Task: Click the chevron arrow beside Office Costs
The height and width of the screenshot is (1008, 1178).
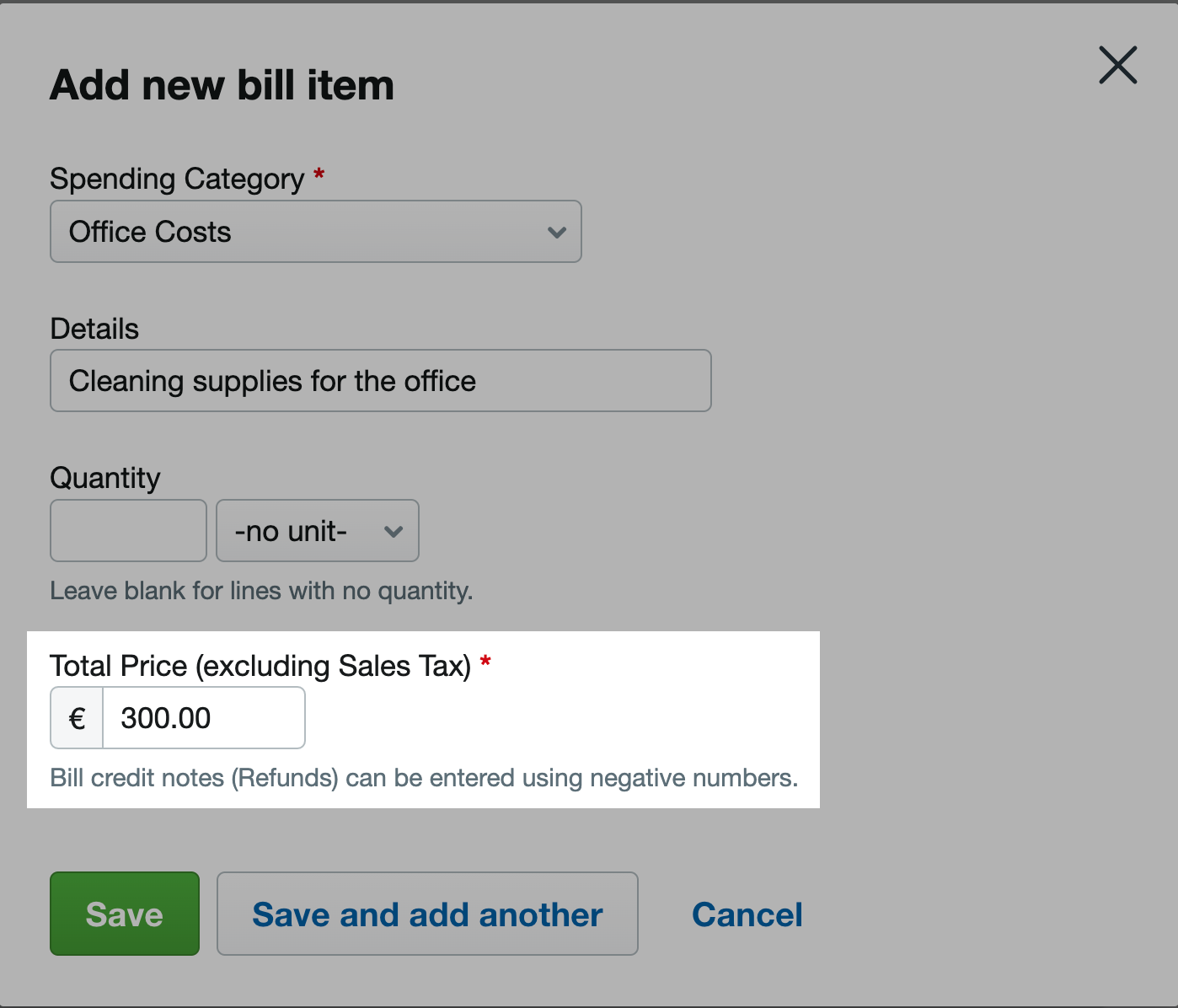Action: [556, 233]
